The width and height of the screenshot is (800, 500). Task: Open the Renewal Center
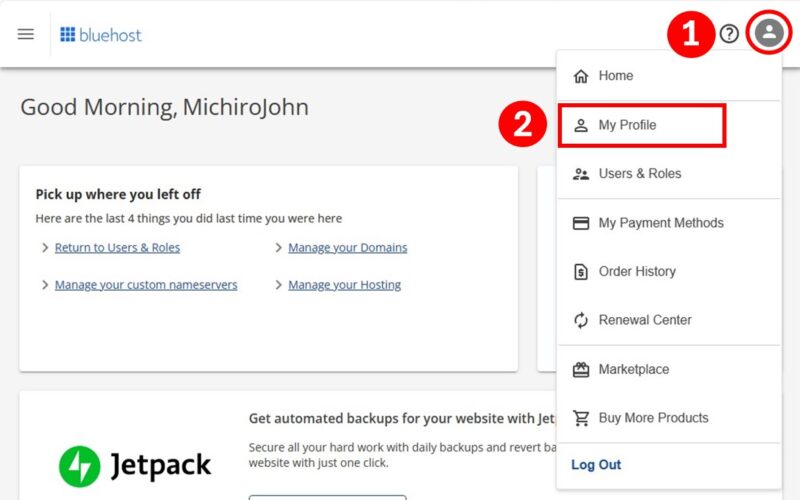point(644,321)
